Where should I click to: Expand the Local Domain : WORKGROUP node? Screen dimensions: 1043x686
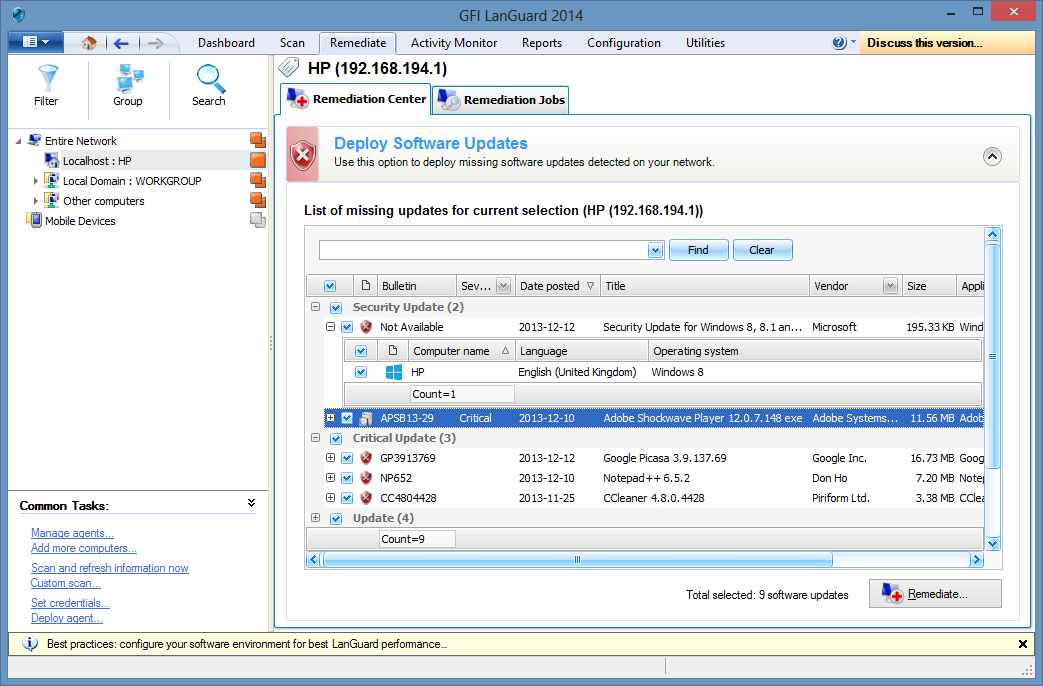click(35, 181)
